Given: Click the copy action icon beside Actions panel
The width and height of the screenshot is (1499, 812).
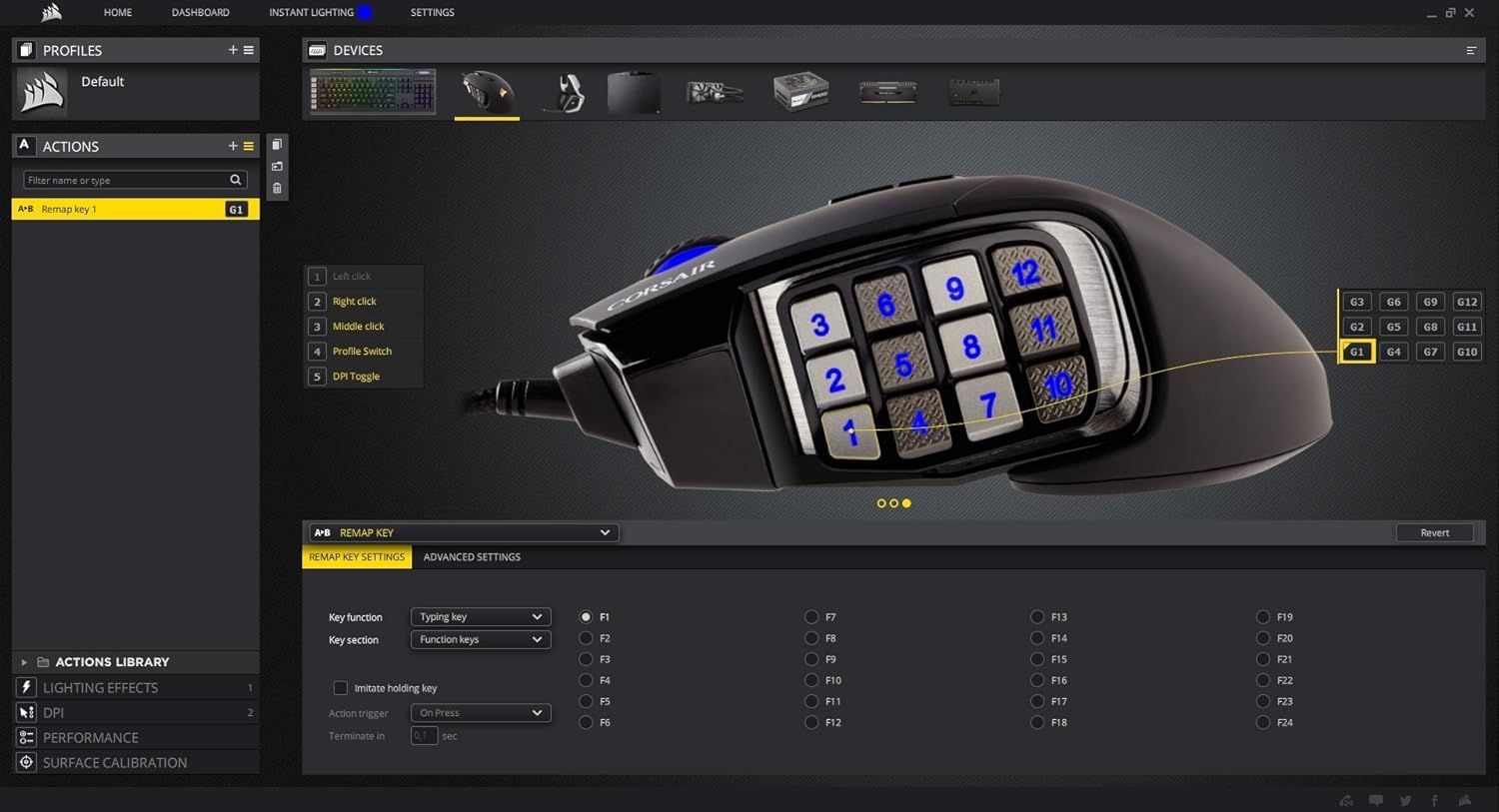Looking at the screenshot, I should click(x=277, y=144).
